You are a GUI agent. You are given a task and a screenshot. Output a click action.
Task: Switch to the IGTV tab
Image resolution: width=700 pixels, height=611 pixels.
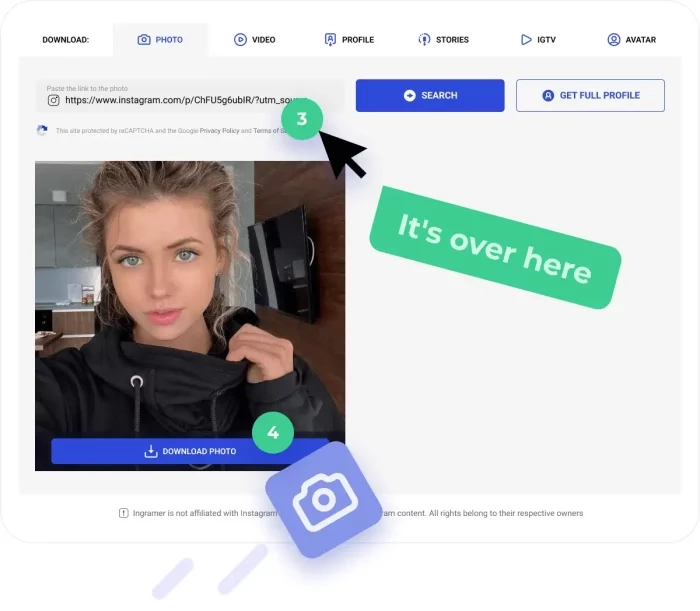[x=539, y=40]
